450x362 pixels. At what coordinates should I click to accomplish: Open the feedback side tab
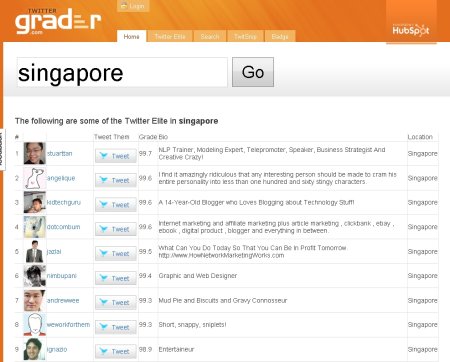coord(2,149)
